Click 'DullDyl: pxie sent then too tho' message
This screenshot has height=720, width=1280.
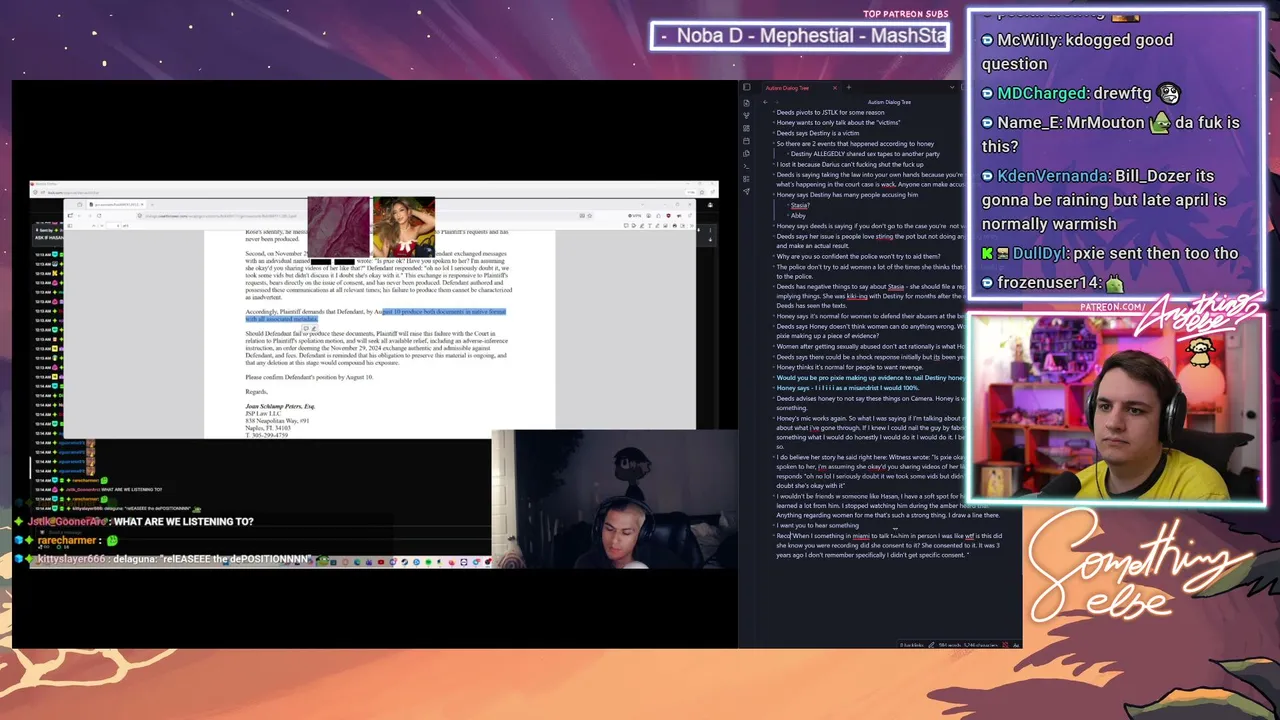point(1110,254)
